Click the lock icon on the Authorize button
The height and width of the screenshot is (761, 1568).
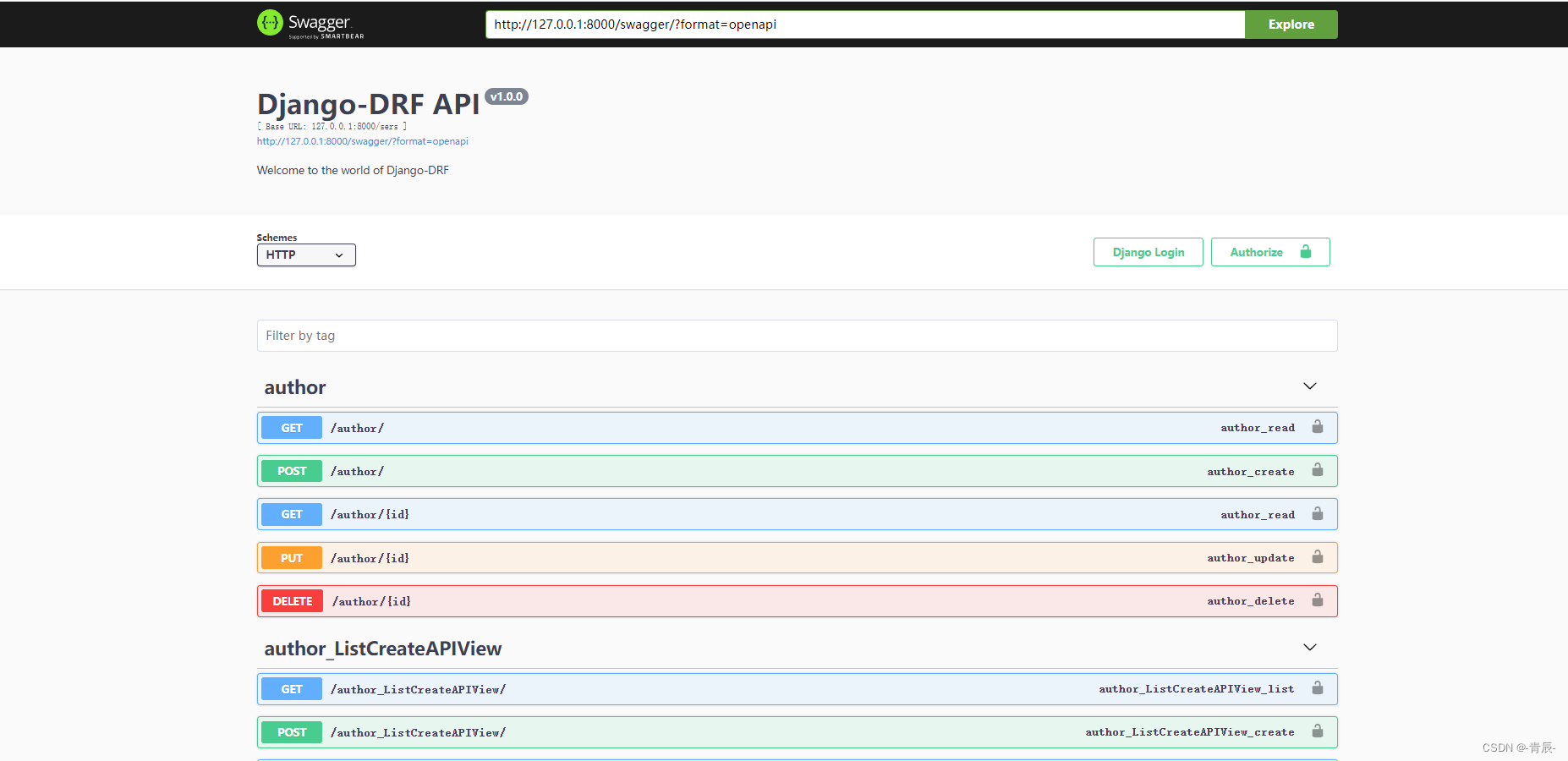click(x=1306, y=252)
